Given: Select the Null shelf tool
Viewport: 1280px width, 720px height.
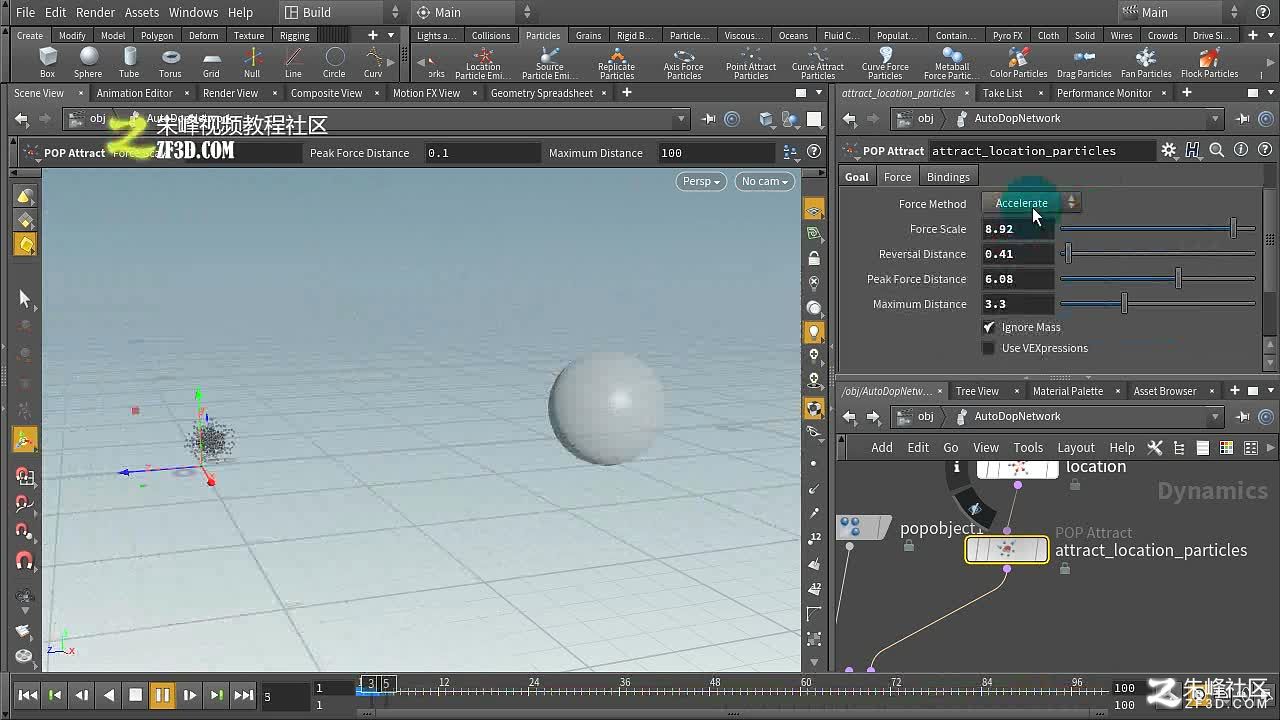Looking at the screenshot, I should 252,62.
